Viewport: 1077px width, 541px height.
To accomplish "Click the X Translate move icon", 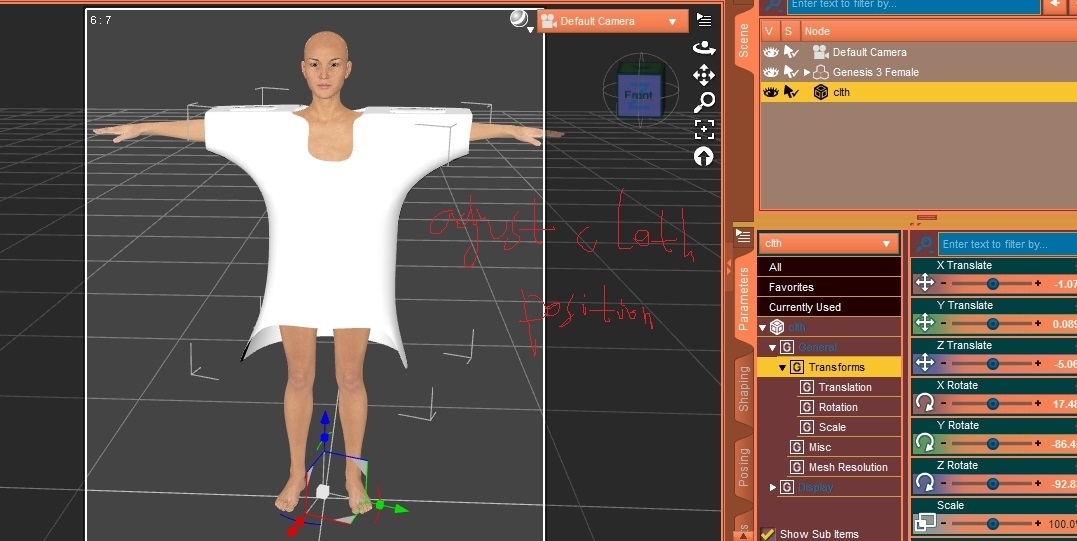I will (925, 282).
